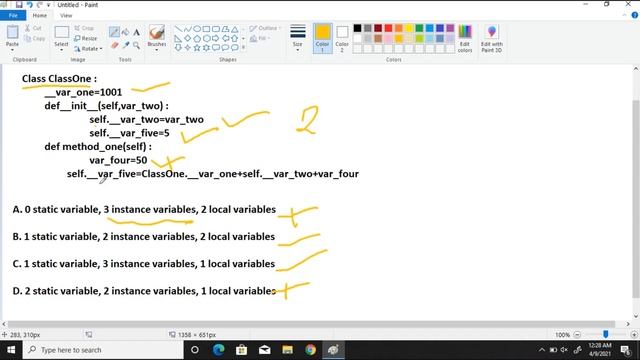Choose the Right triangle shape
The image size is (640, 360).
click(178, 38)
